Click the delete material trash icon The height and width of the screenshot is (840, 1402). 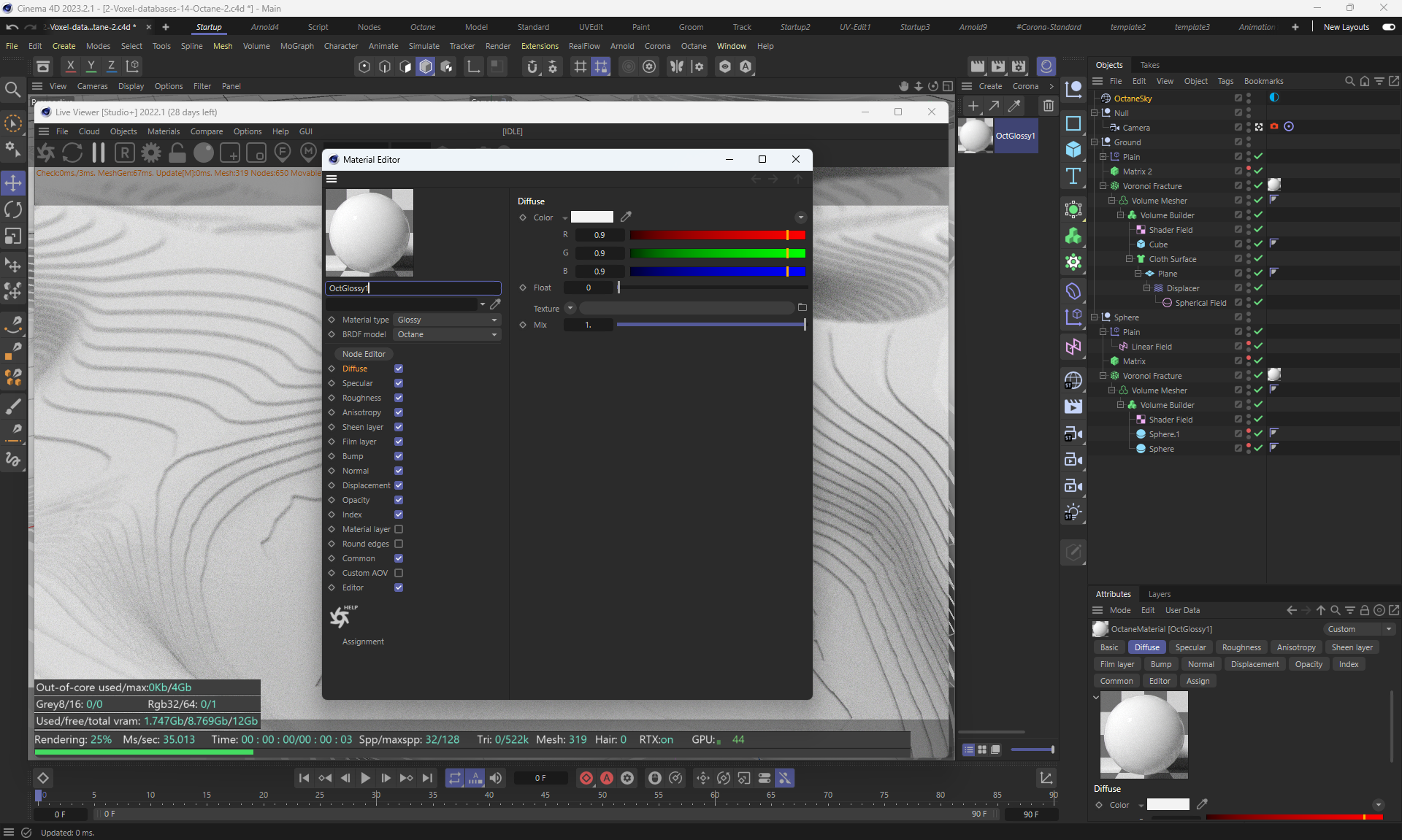pos(1049,106)
